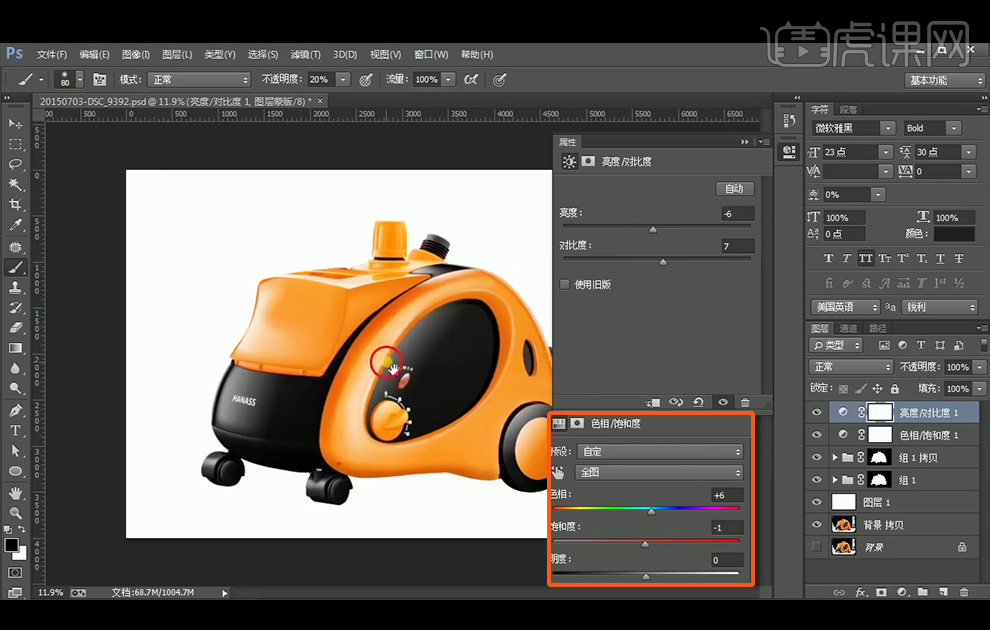Click the 自动 button
The image size is (990, 630).
[734, 189]
